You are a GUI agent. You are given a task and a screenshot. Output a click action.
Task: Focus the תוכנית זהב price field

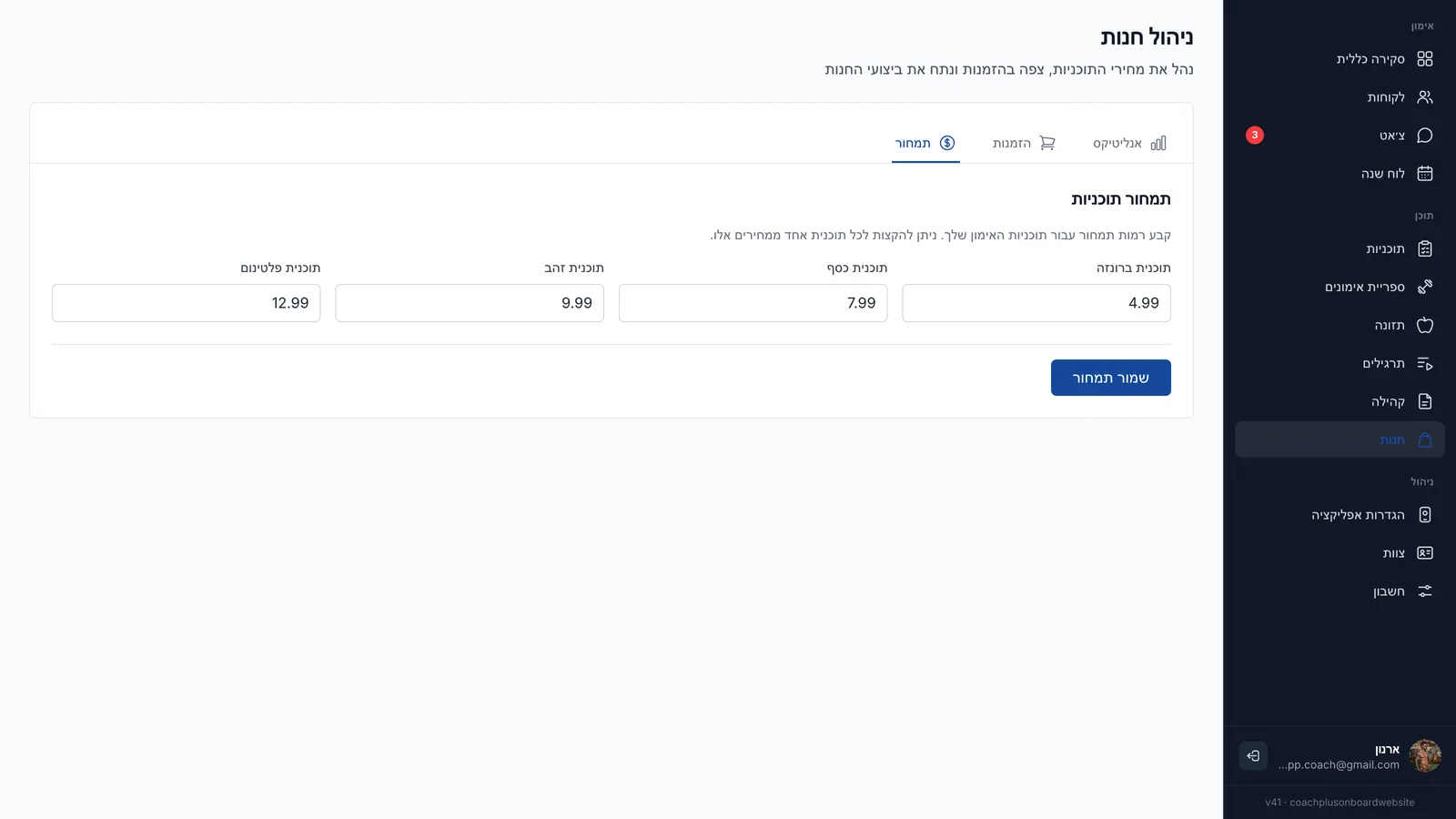[470, 303]
